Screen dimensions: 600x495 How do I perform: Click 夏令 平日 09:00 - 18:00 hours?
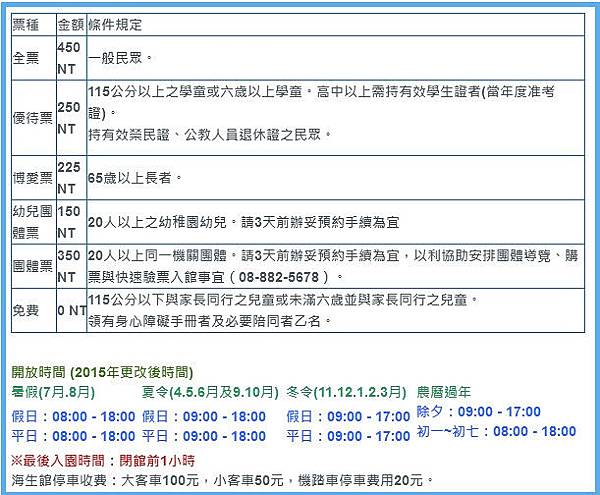(204, 436)
